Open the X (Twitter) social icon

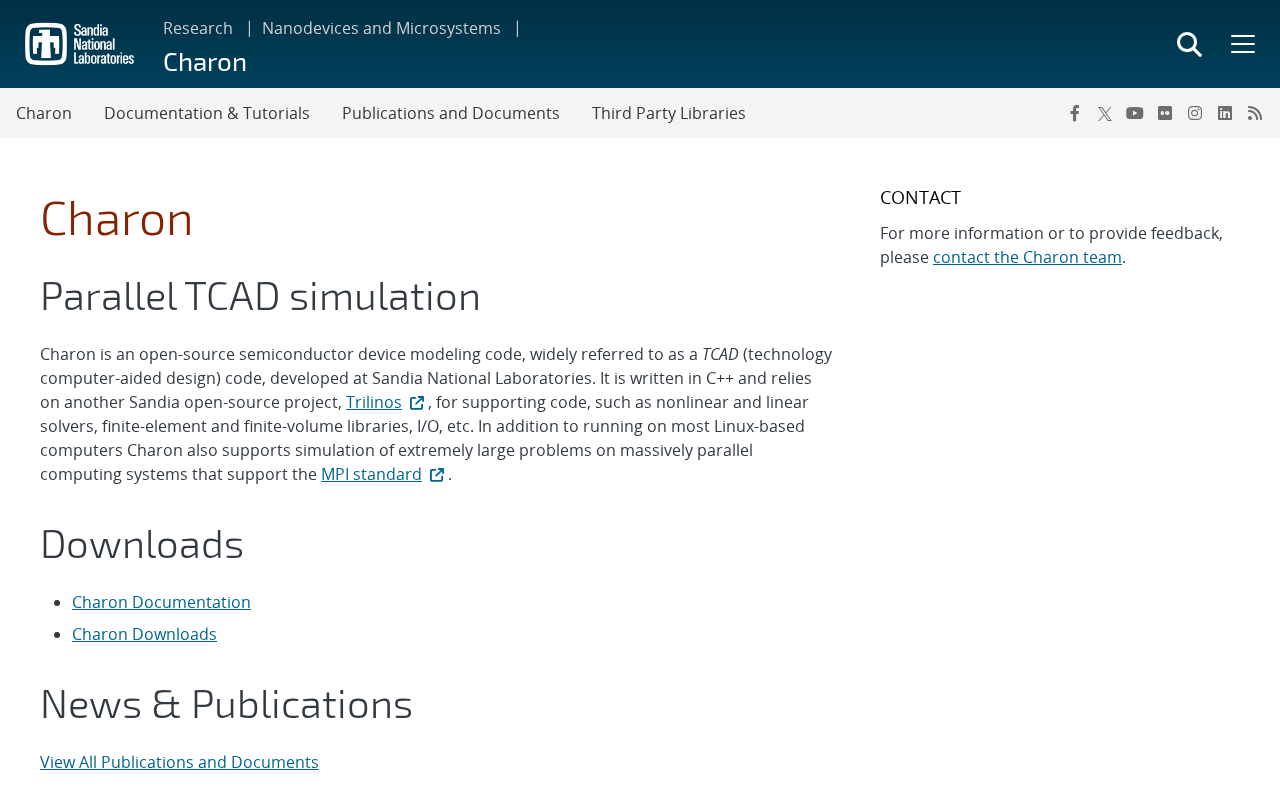1104,113
